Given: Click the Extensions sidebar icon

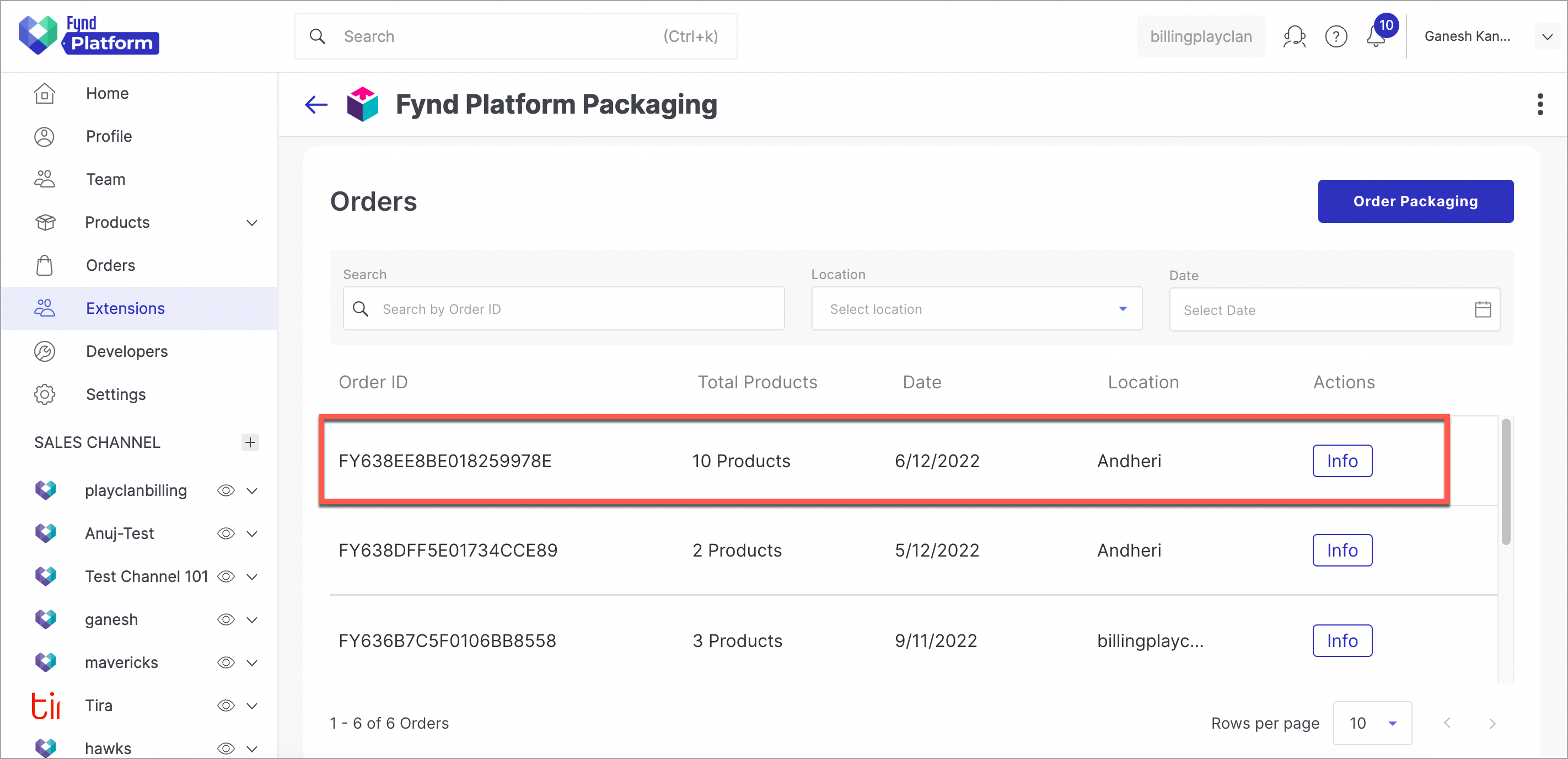Looking at the screenshot, I should click(x=45, y=308).
